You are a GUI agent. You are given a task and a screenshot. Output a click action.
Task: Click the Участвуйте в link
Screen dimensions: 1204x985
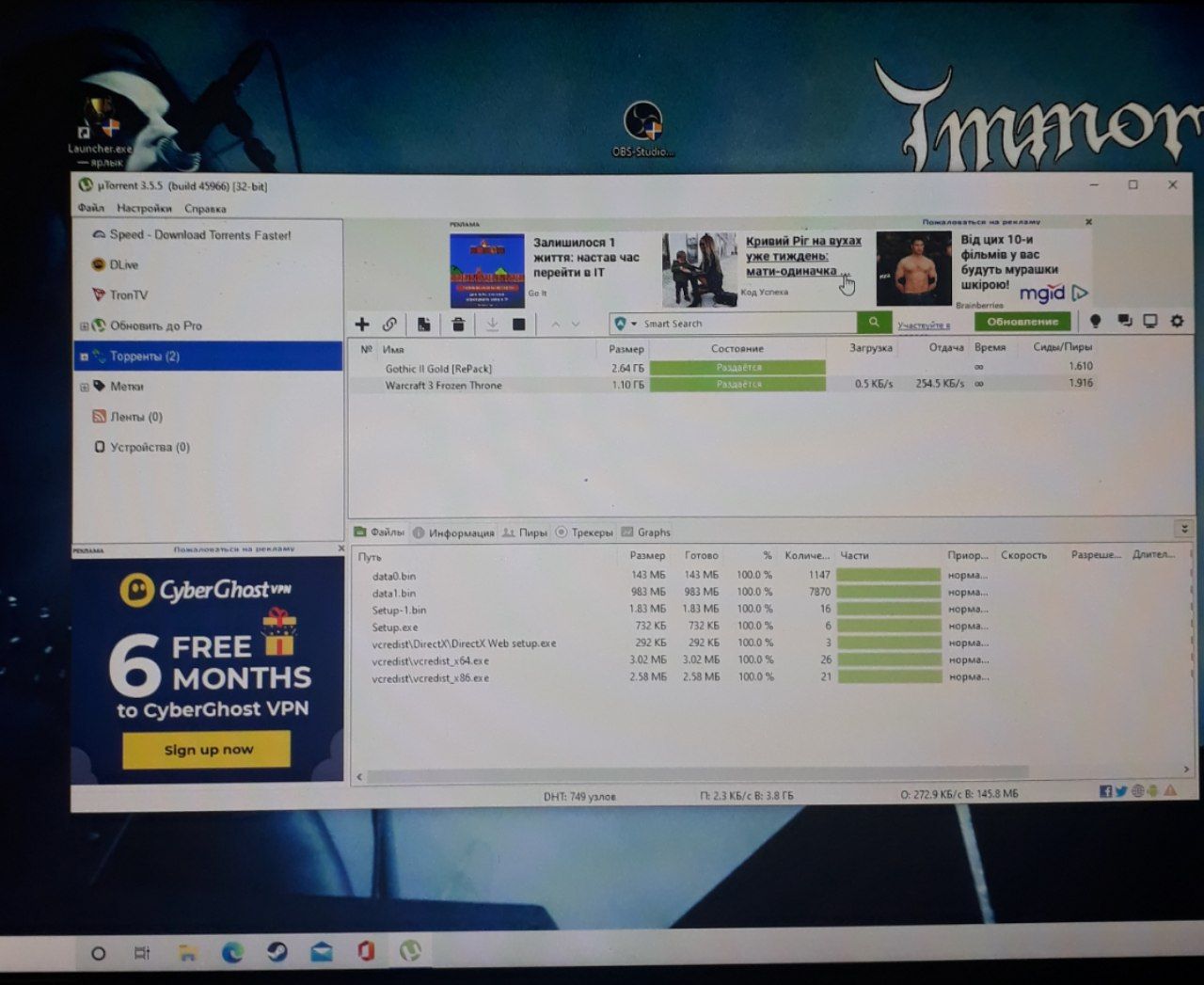click(924, 326)
